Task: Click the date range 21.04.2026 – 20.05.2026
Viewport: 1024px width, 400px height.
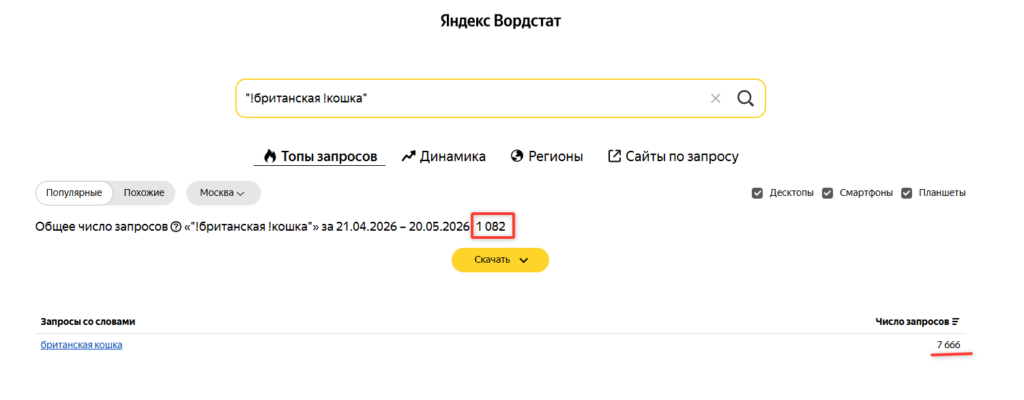Action: tap(402, 227)
